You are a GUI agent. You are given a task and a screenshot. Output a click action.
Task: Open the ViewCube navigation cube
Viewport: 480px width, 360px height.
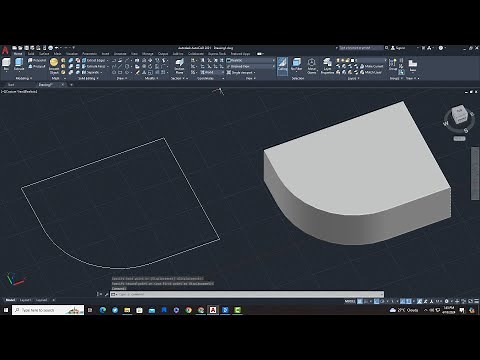[459, 114]
